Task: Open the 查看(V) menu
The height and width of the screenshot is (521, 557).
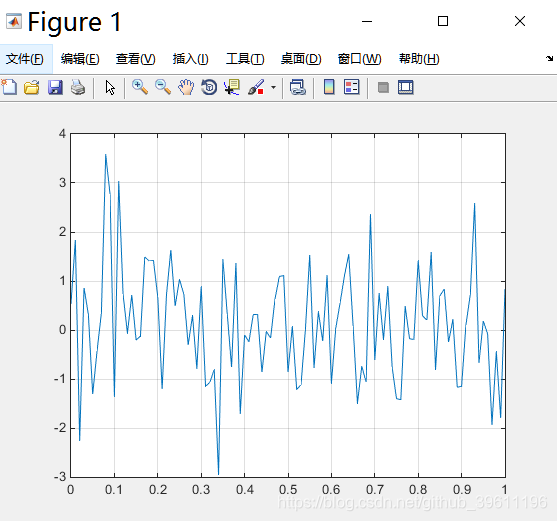Action: tap(135, 59)
